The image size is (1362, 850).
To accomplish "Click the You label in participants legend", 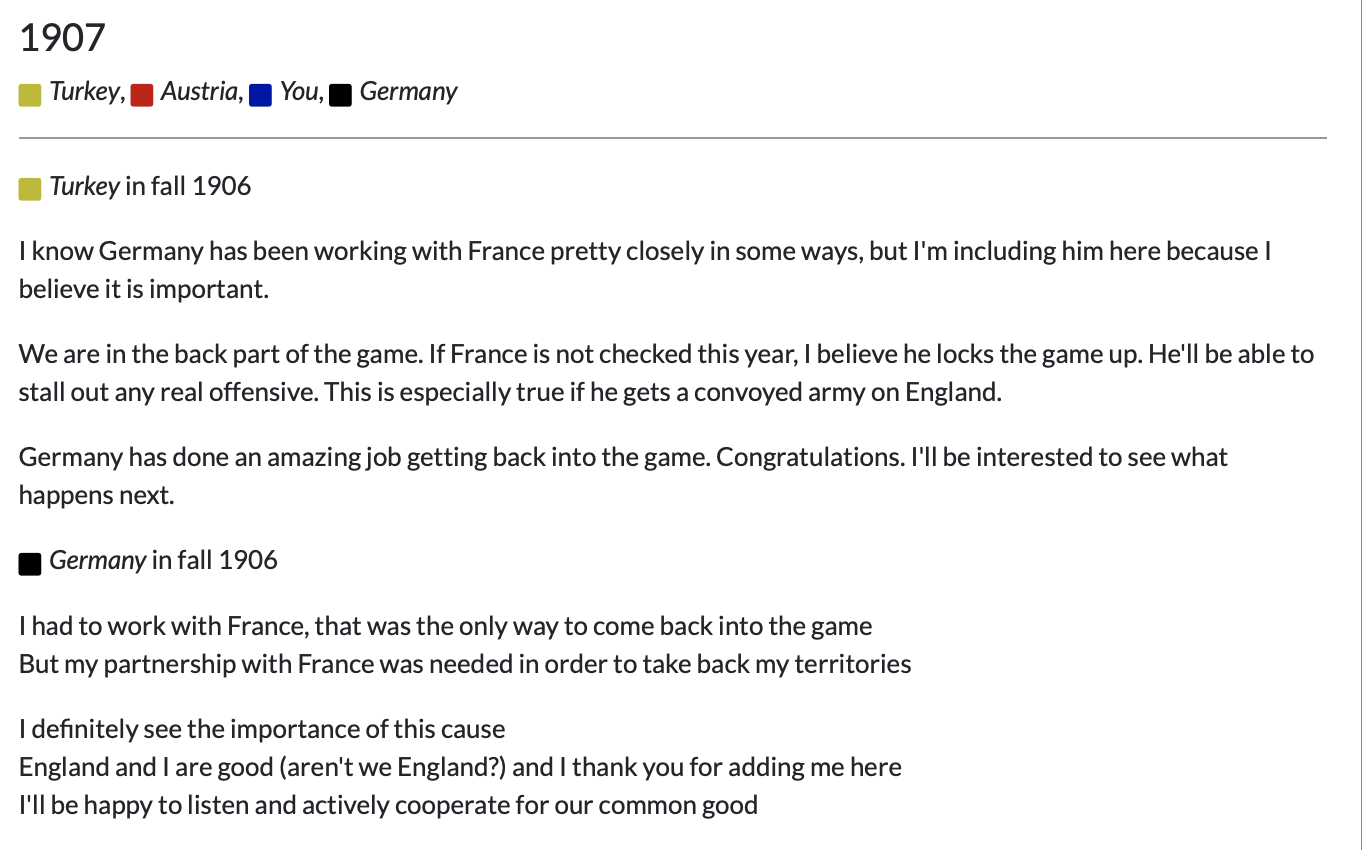I will click(298, 92).
